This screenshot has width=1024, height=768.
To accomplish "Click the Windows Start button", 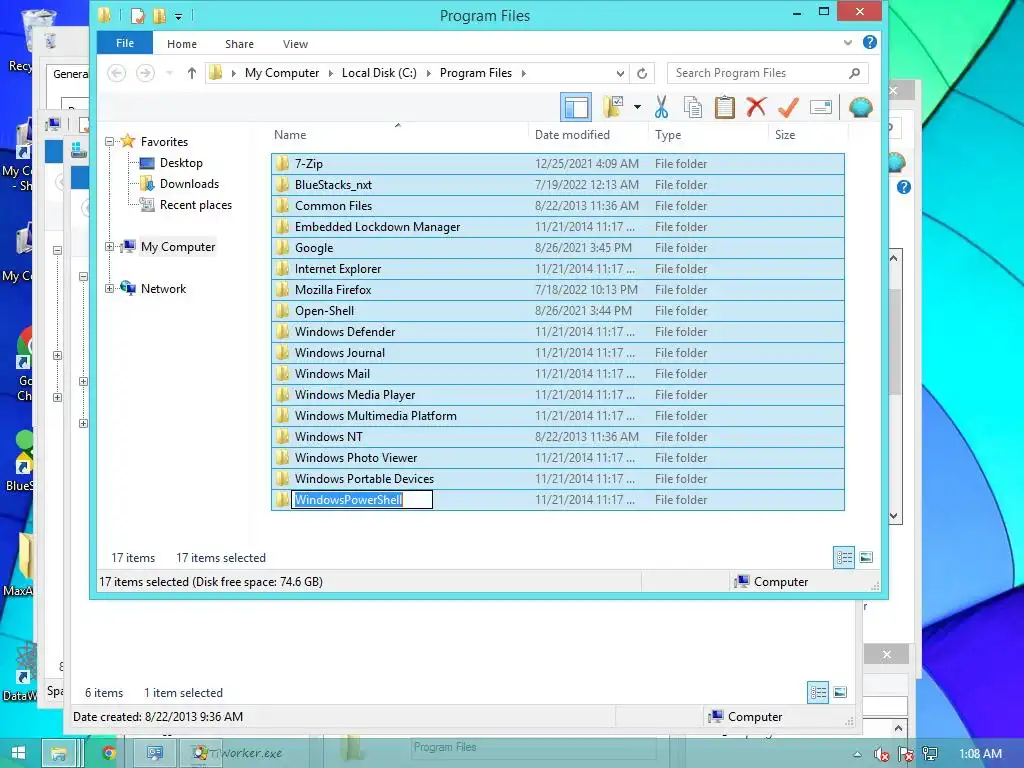I will [x=18, y=752].
